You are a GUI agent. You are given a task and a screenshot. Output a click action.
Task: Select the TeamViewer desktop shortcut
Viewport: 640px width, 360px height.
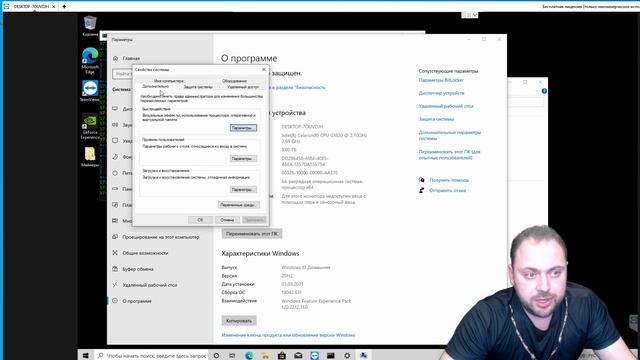[x=90, y=91]
